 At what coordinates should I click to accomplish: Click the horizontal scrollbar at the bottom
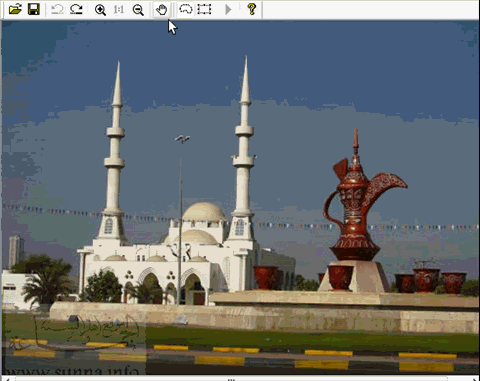(x=232, y=379)
